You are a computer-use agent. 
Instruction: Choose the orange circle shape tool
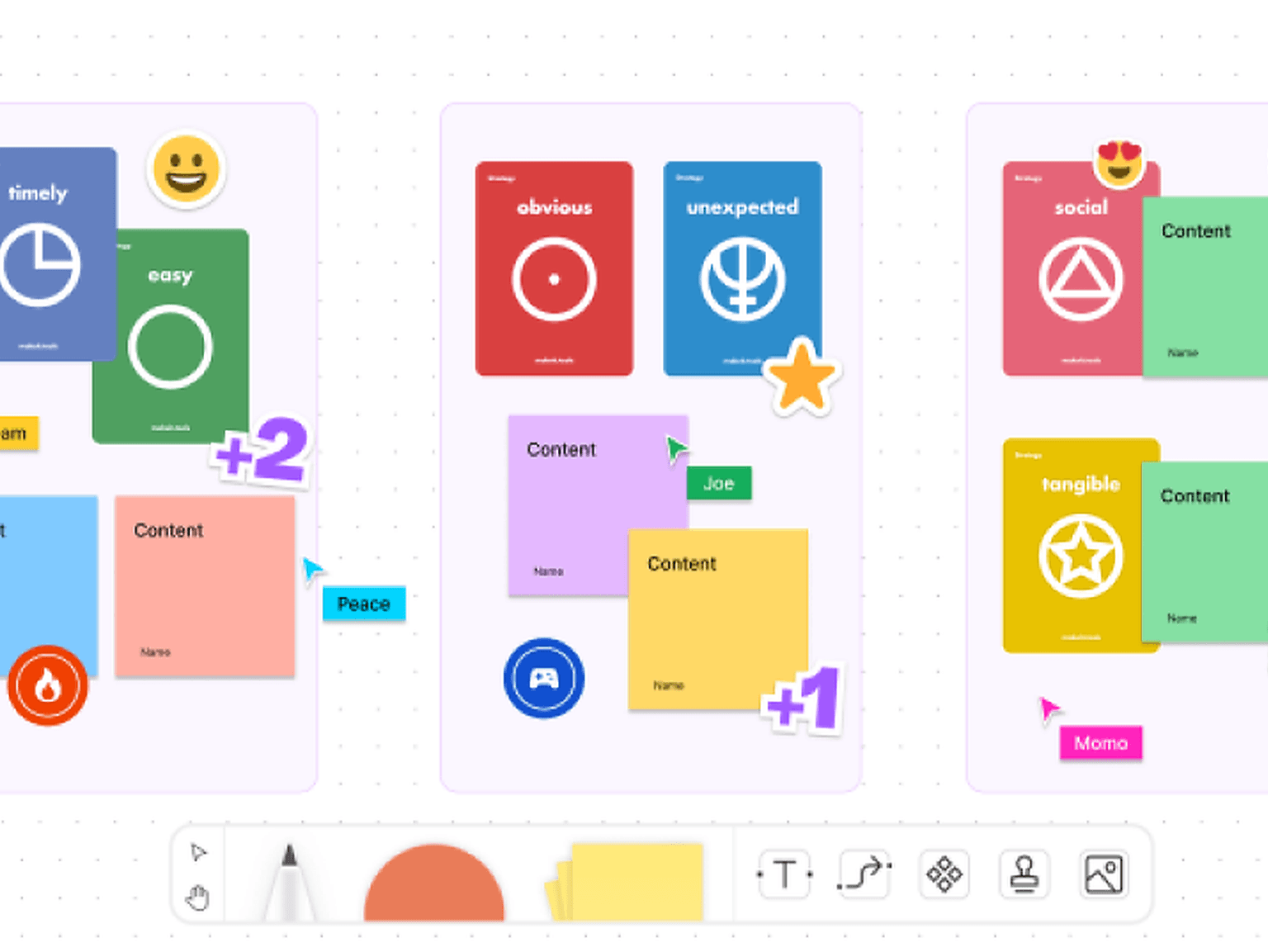click(434, 883)
